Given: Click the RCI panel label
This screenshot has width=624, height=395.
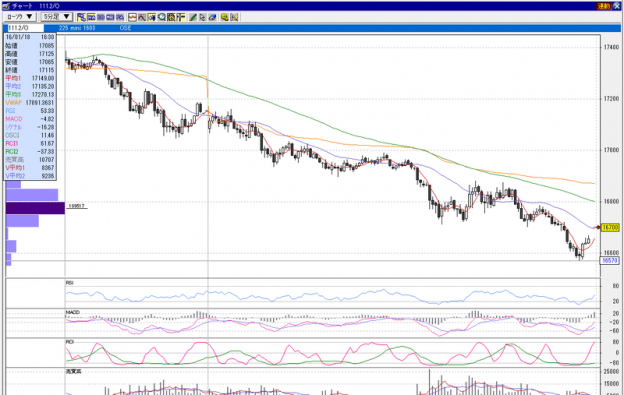Looking at the screenshot, I should coord(70,342).
